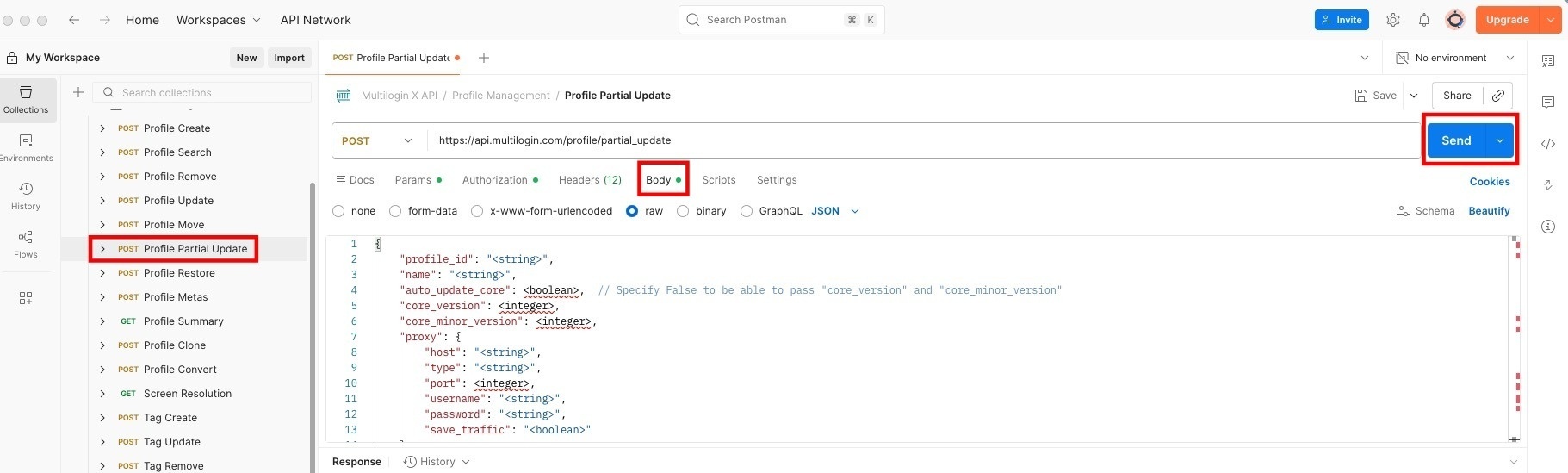Open the settings gear icon
Viewport: 1568px width, 473px height.
1392,20
